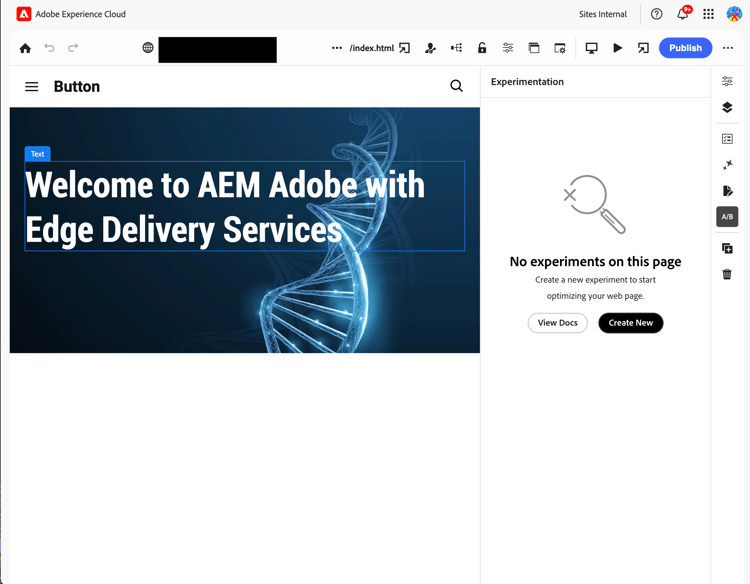Go to home via the house icon

(x=25, y=48)
